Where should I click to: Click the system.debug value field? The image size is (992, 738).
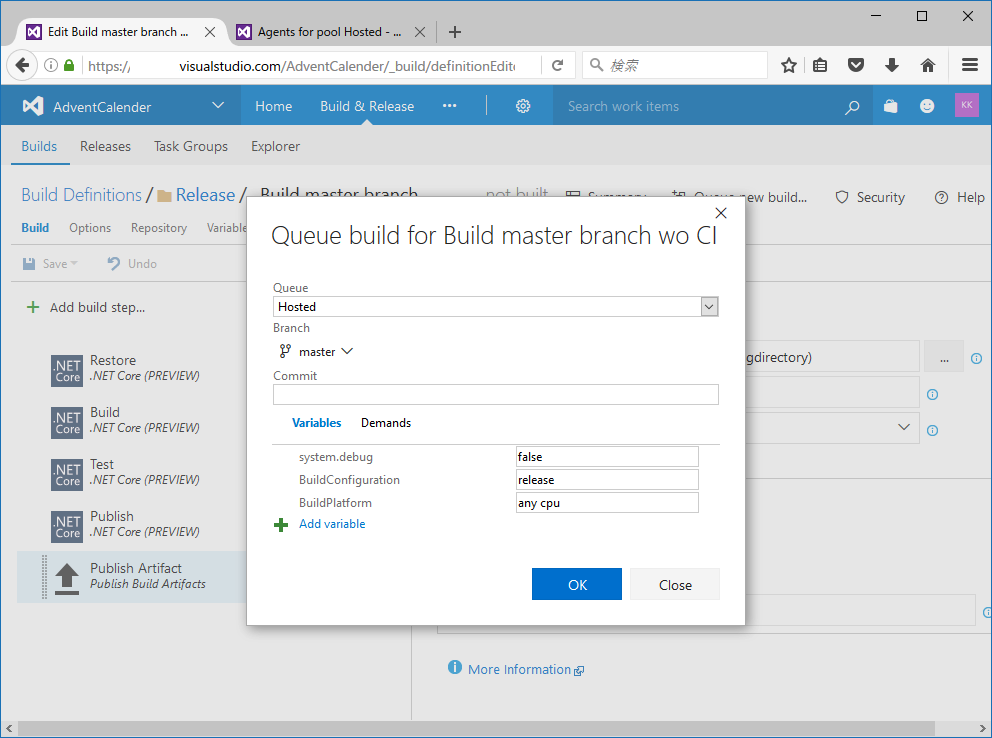(607, 457)
